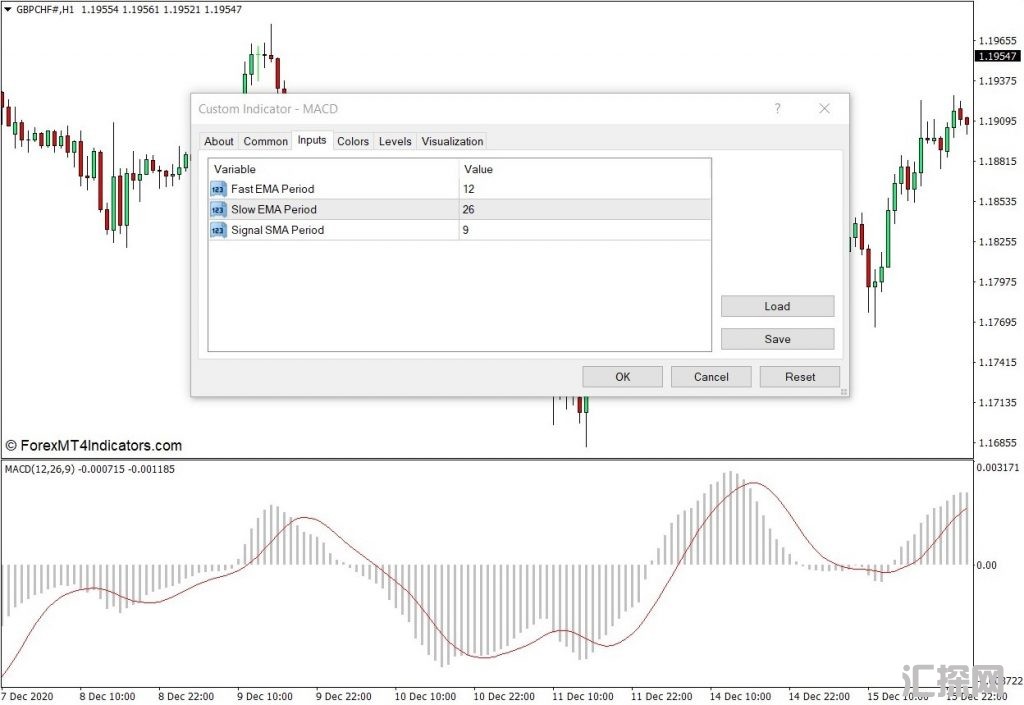Edit the Slow EMA value 26
This screenshot has height=705, width=1024.
pos(585,210)
